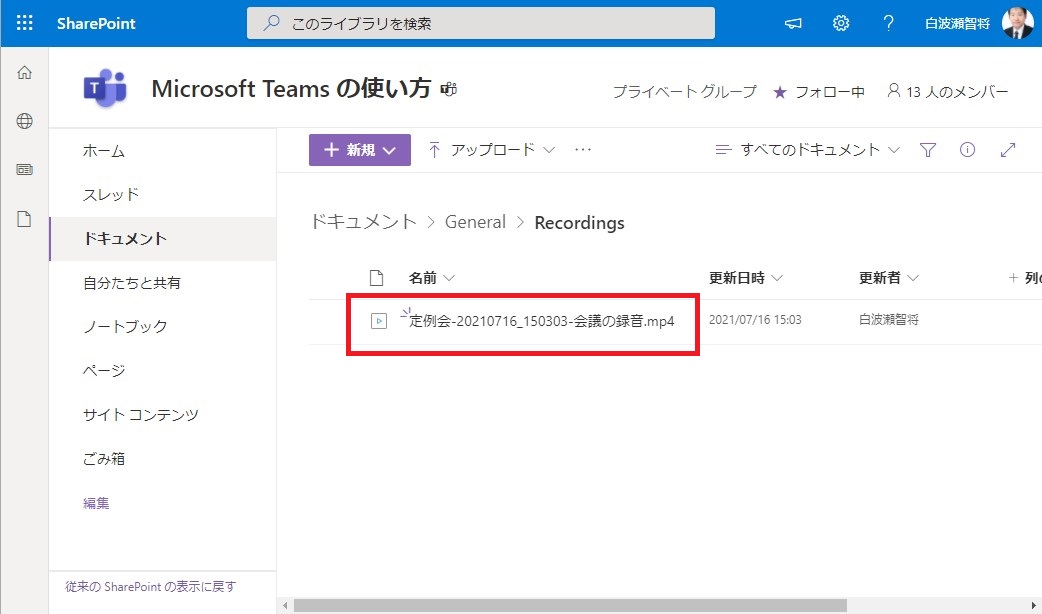
Task: Open the more commands ellipsis
Action: point(583,150)
